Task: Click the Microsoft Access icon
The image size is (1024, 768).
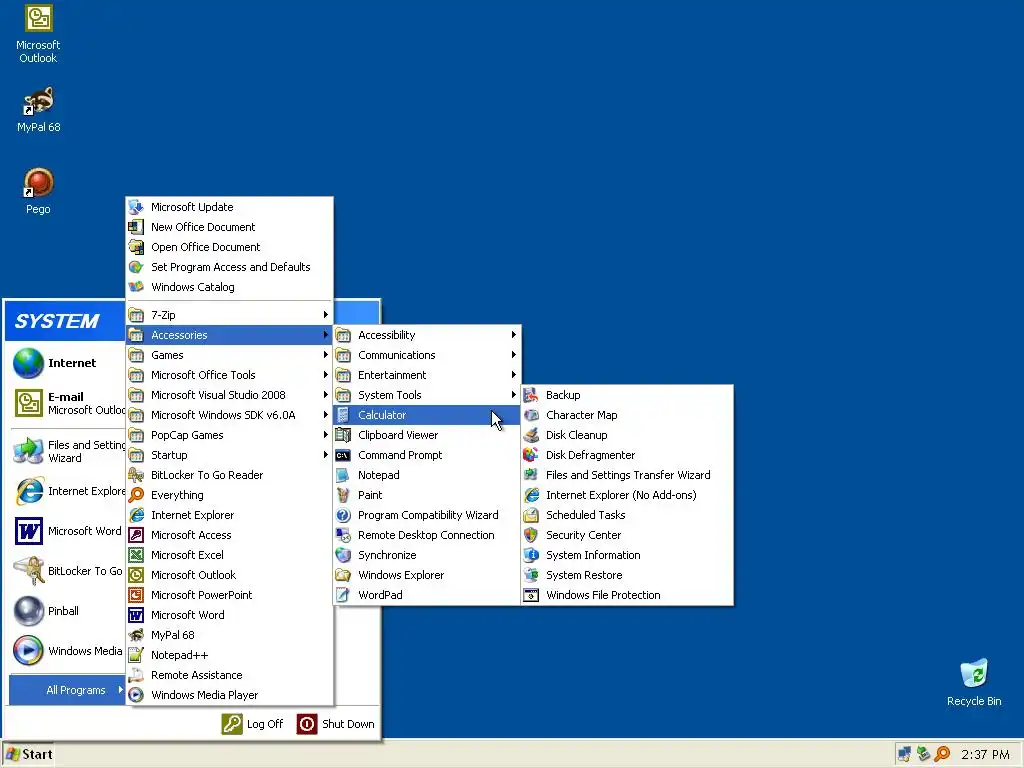Action: (x=136, y=535)
